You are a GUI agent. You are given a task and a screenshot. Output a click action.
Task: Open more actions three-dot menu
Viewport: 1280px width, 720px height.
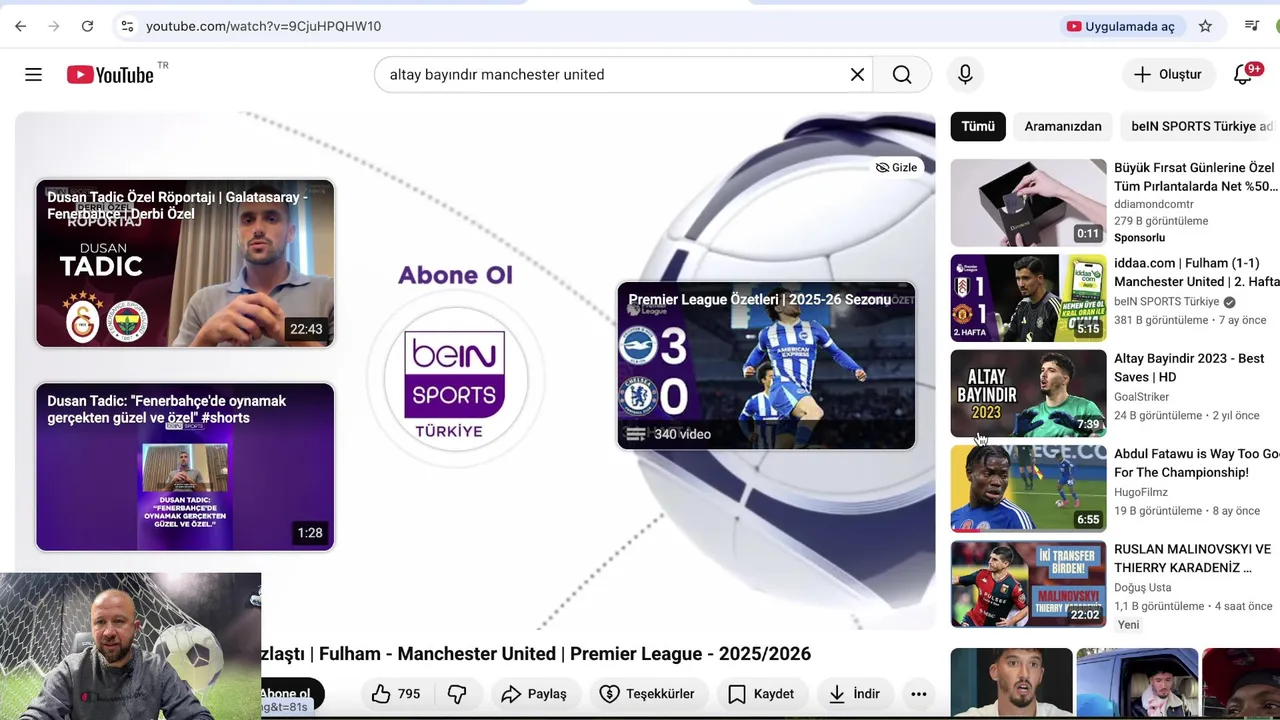(918, 693)
